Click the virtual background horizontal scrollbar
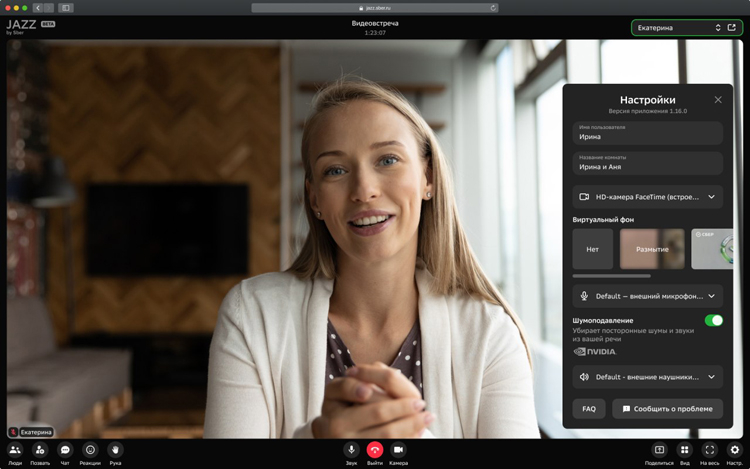 pyautogui.click(x=612, y=276)
